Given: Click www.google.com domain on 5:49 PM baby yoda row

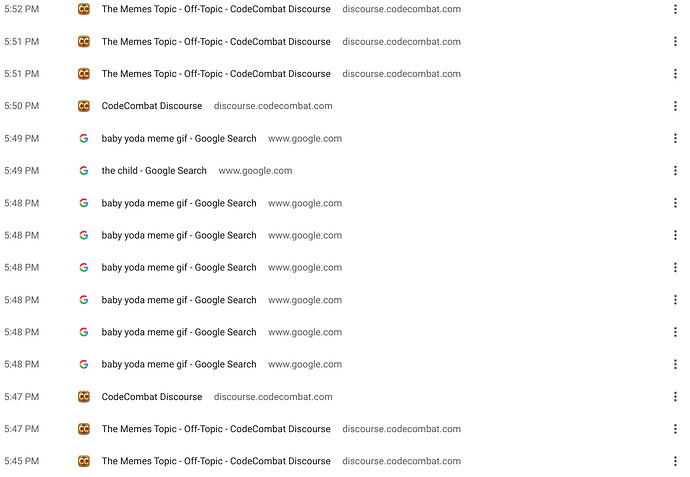Looking at the screenshot, I should pos(305,139).
